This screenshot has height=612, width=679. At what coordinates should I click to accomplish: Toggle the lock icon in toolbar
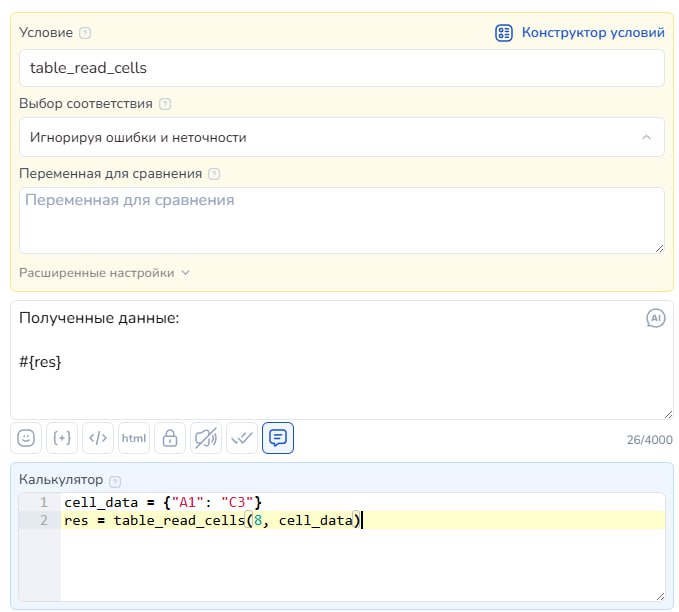[170, 438]
